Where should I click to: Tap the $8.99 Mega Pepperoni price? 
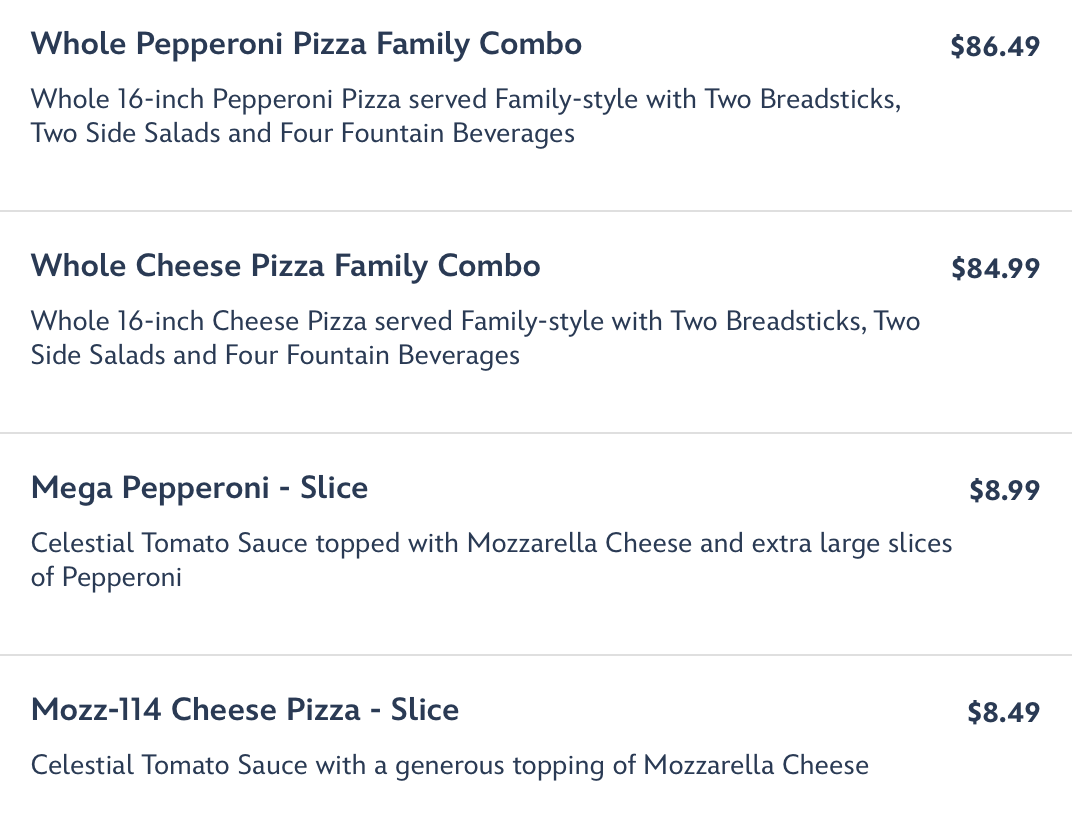tap(1004, 491)
